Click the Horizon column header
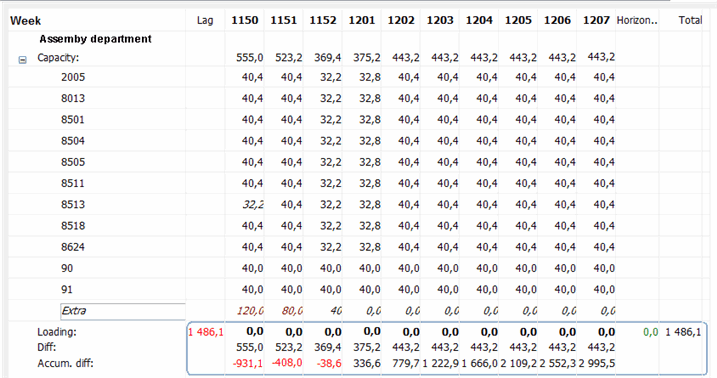 tap(637, 20)
